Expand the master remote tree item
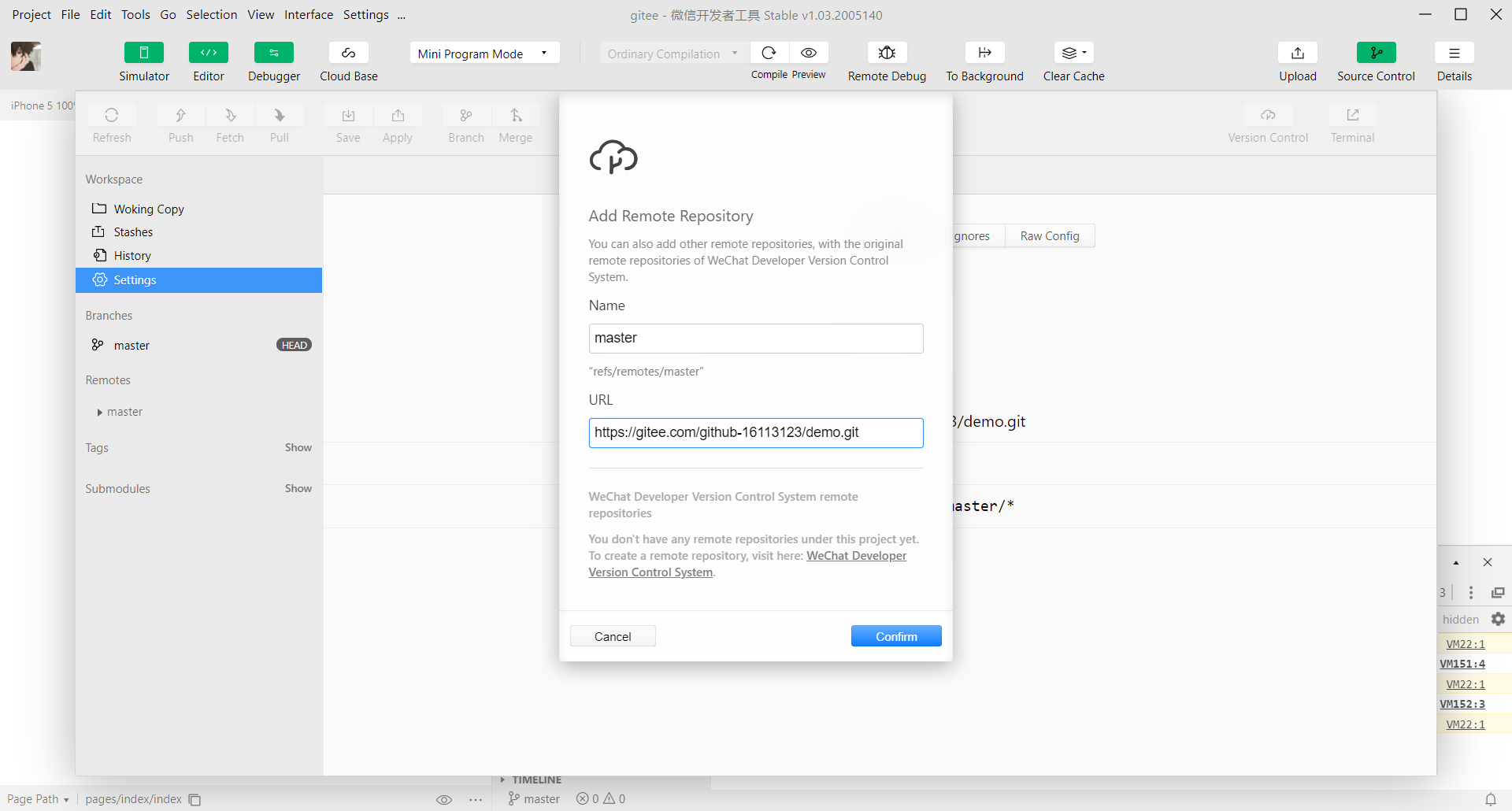The height and width of the screenshot is (811, 1512). 100,413
